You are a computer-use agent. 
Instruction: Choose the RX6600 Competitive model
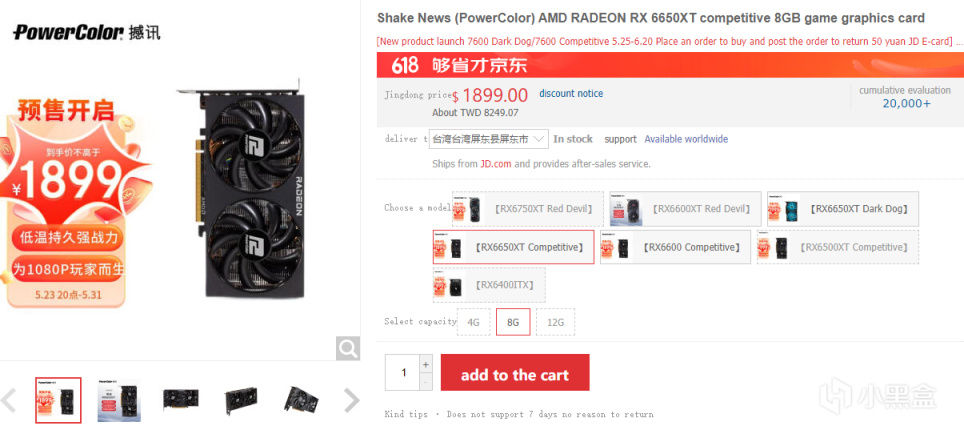click(x=675, y=247)
